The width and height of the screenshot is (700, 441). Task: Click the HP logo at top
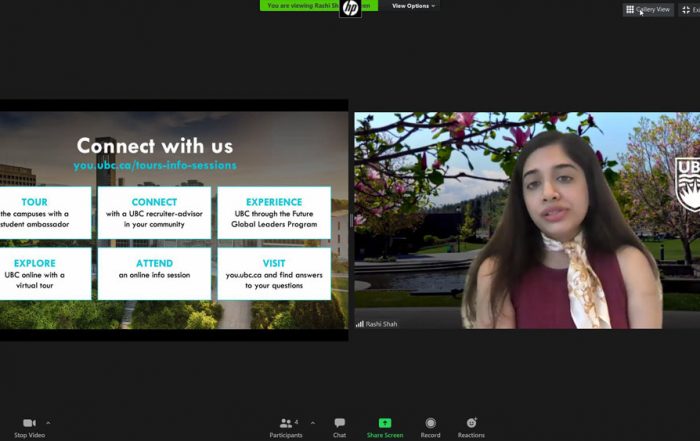(x=350, y=8)
